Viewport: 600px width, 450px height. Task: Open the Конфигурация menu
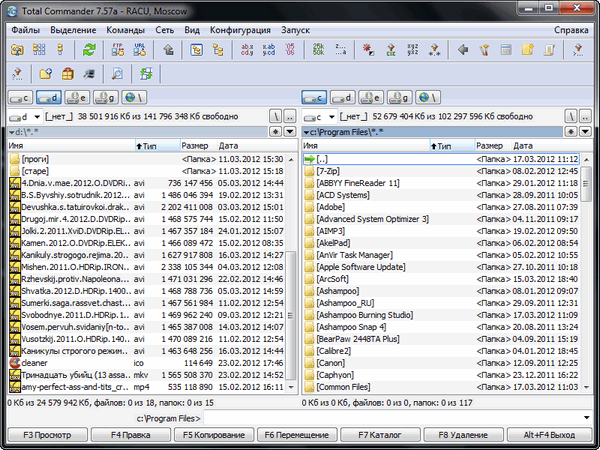240,30
